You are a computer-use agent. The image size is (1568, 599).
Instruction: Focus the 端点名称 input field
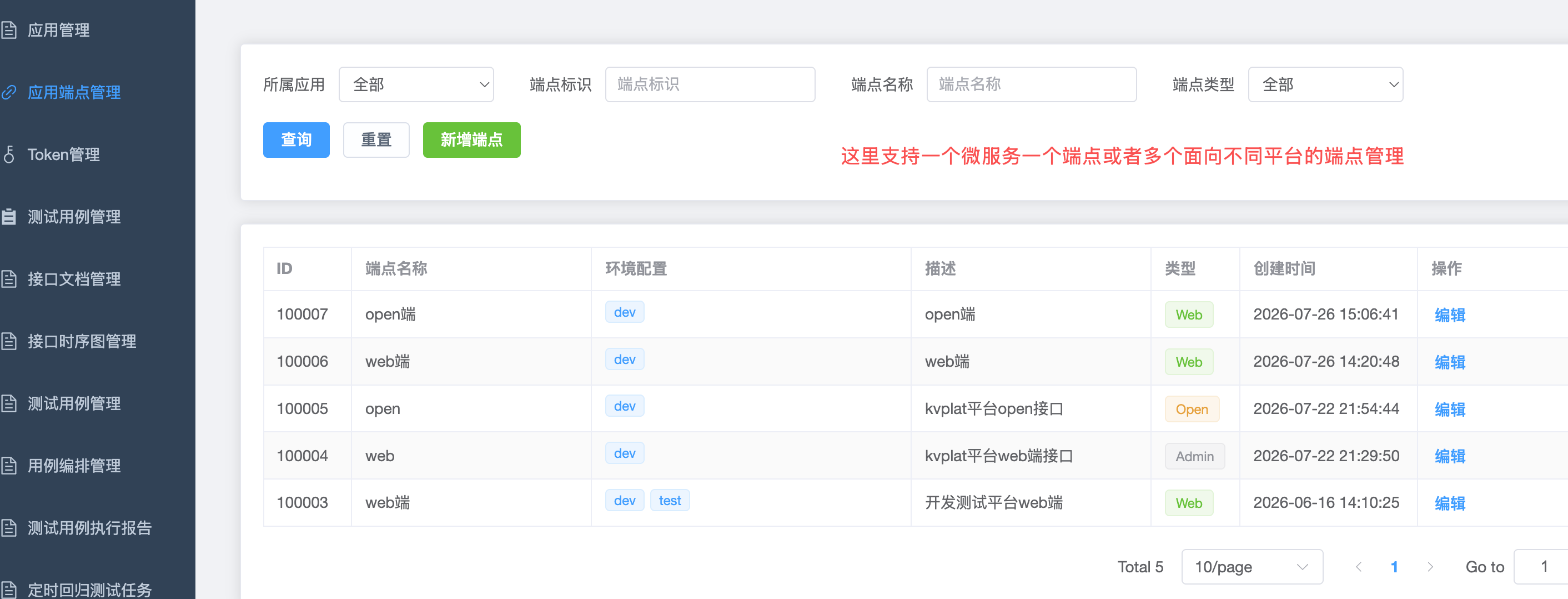[1031, 84]
